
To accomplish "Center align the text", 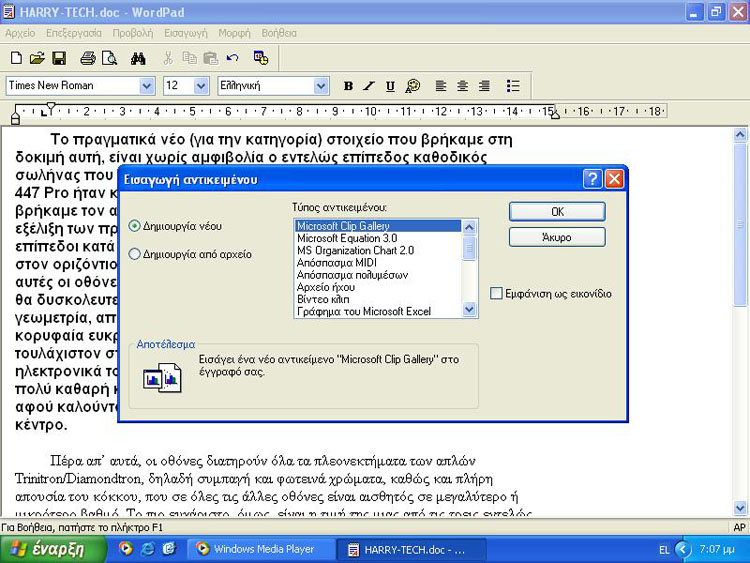I will click(462, 86).
